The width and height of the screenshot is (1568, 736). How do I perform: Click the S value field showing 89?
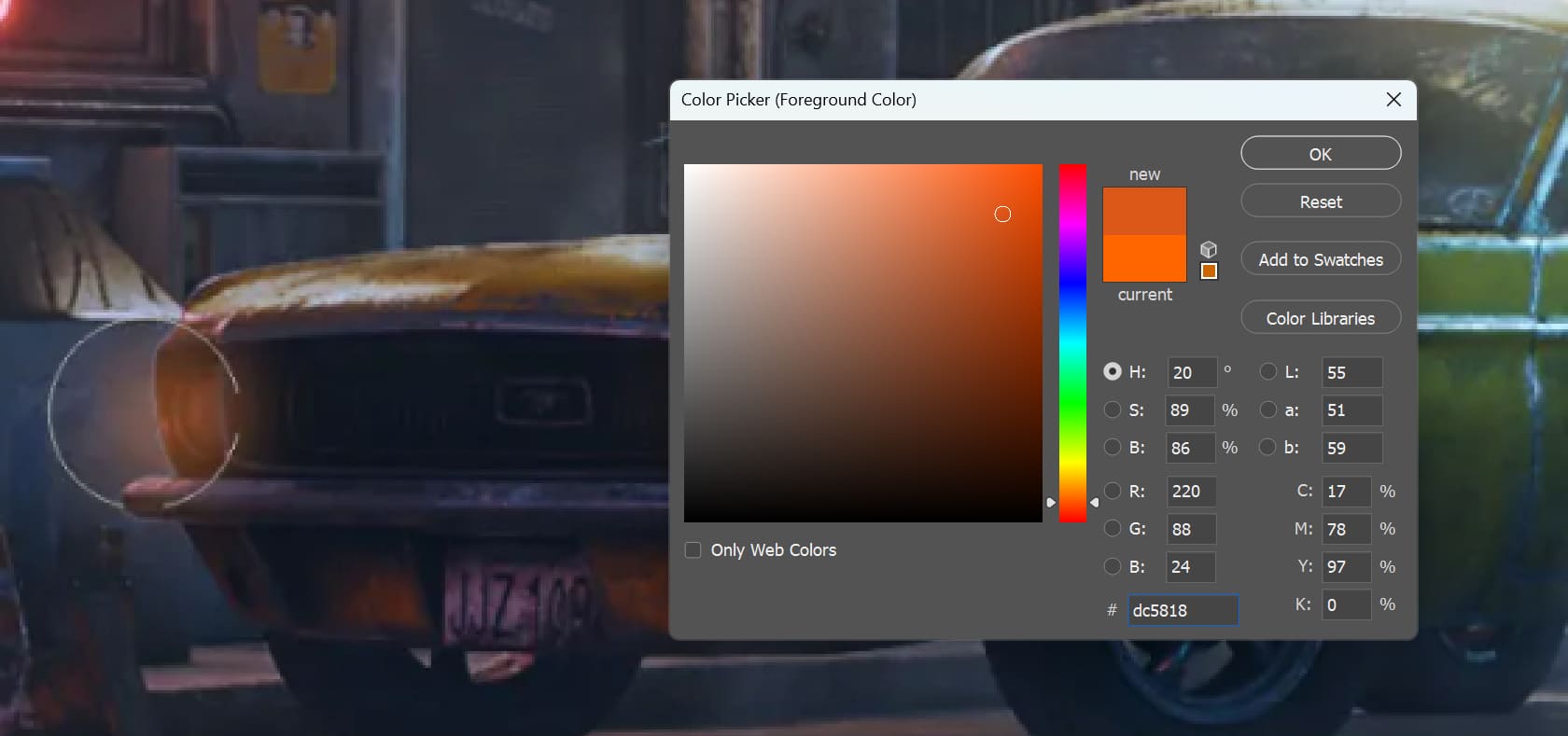tap(1191, 410)
